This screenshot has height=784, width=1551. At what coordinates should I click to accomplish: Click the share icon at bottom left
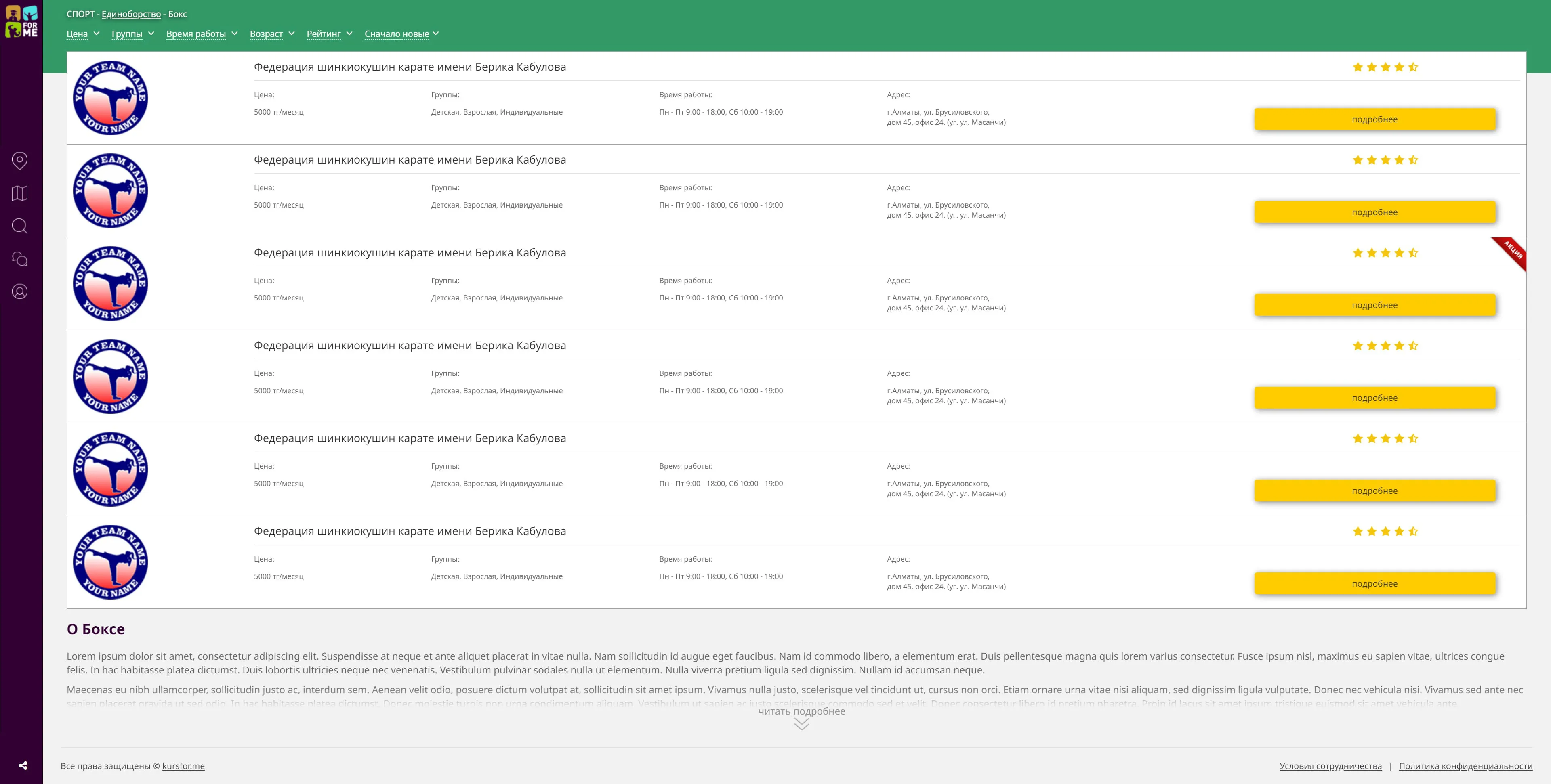click(23, 766)
